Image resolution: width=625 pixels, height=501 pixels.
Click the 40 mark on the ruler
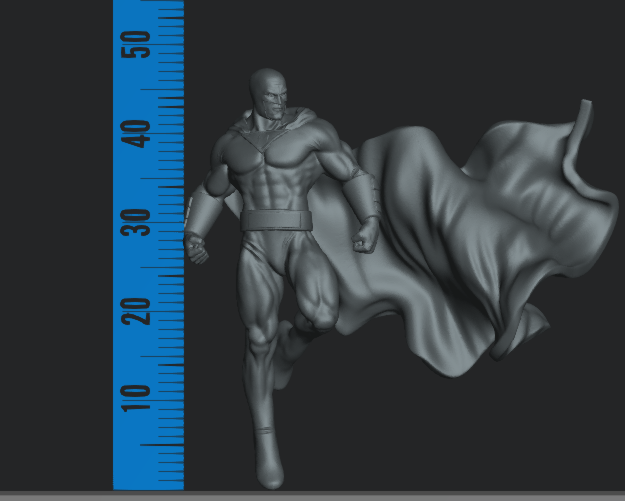(x=136, y=134)
